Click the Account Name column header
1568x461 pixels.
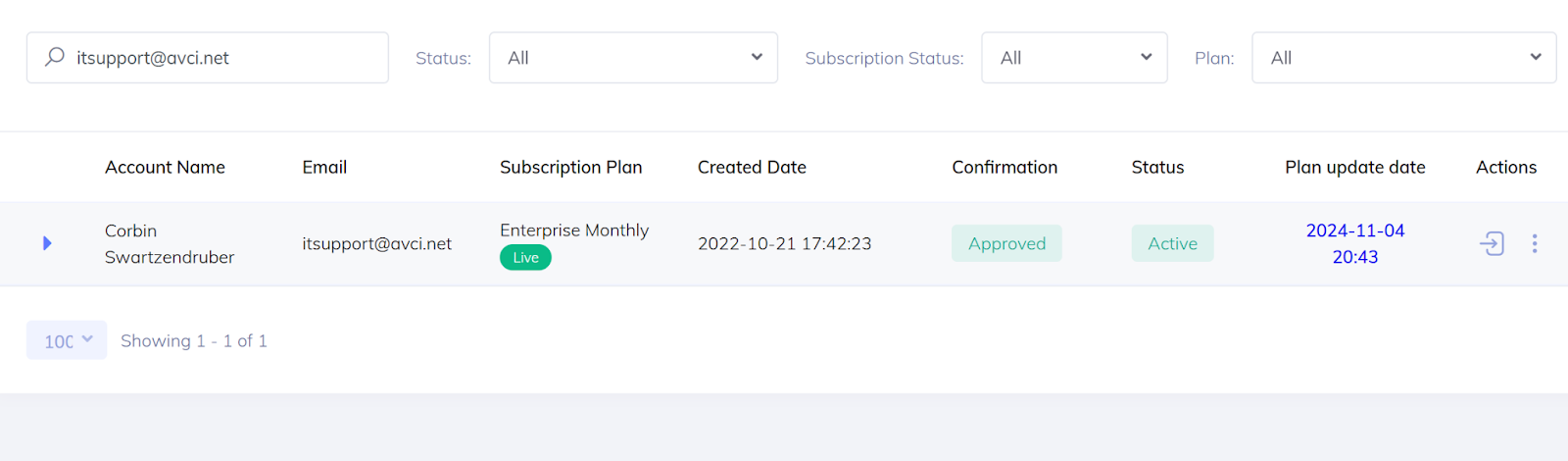click(x=165, y=168)
